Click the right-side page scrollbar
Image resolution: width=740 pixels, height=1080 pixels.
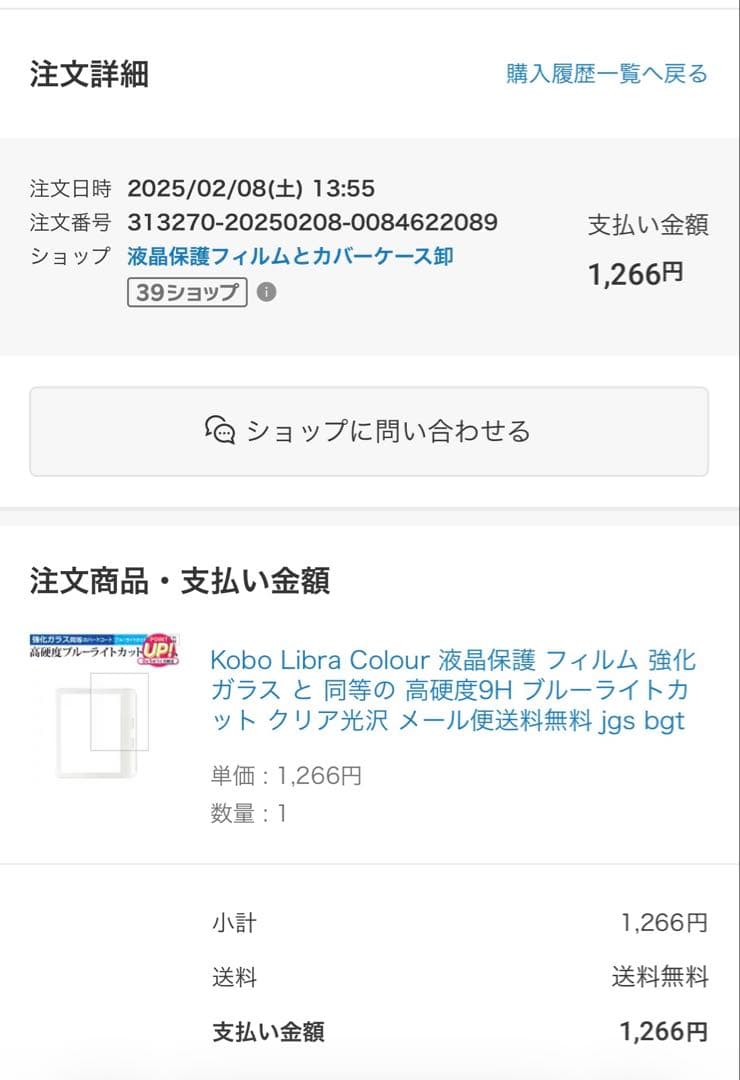[734, 540]
